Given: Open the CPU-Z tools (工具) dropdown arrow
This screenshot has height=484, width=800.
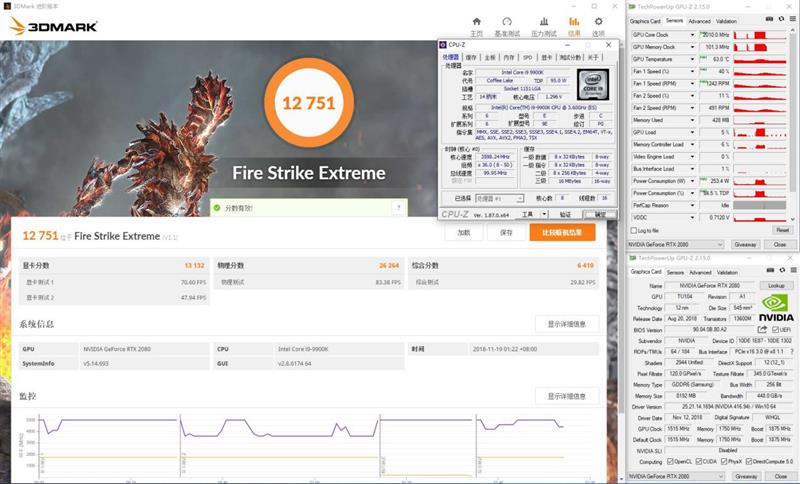Looking at the screenshot, I should click(544, 214).
